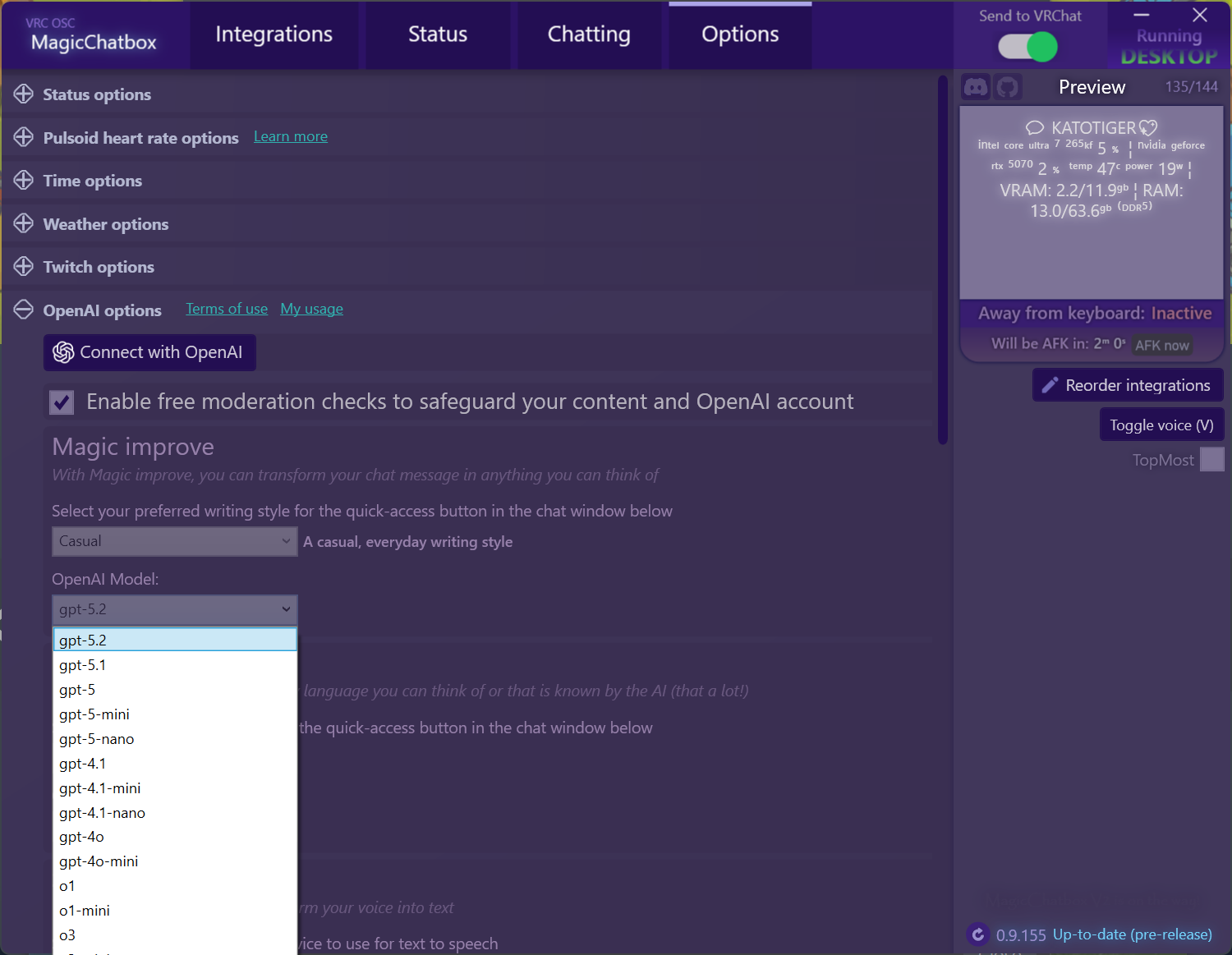1232x955 pixels.
Task: Select gpt-4o-mini model option
Action: (175, 861)
